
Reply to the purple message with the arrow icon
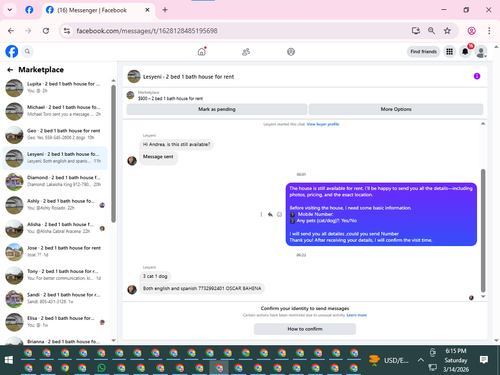tap(270, 214)
